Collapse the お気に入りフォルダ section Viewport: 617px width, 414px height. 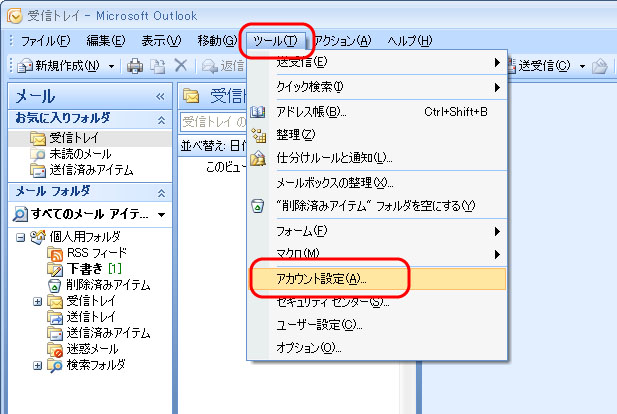click(x=161, y=120)
